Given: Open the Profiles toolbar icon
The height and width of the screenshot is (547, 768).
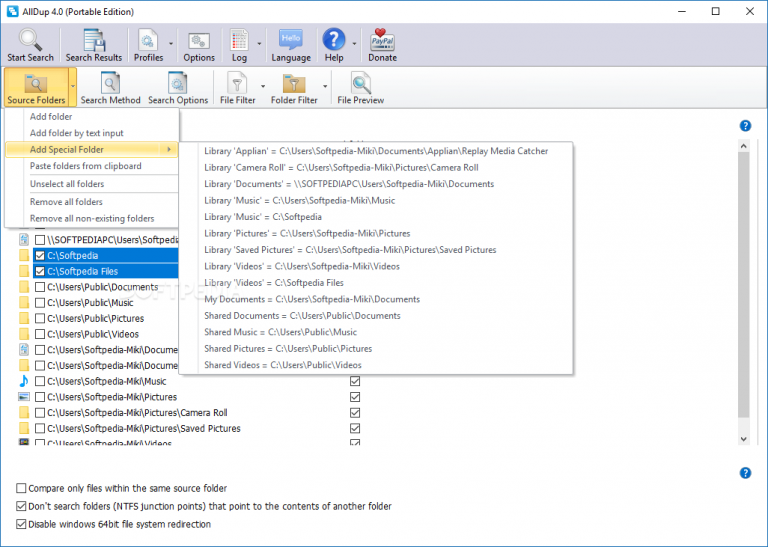Looking at the screenshot, I should click(148, 40).
